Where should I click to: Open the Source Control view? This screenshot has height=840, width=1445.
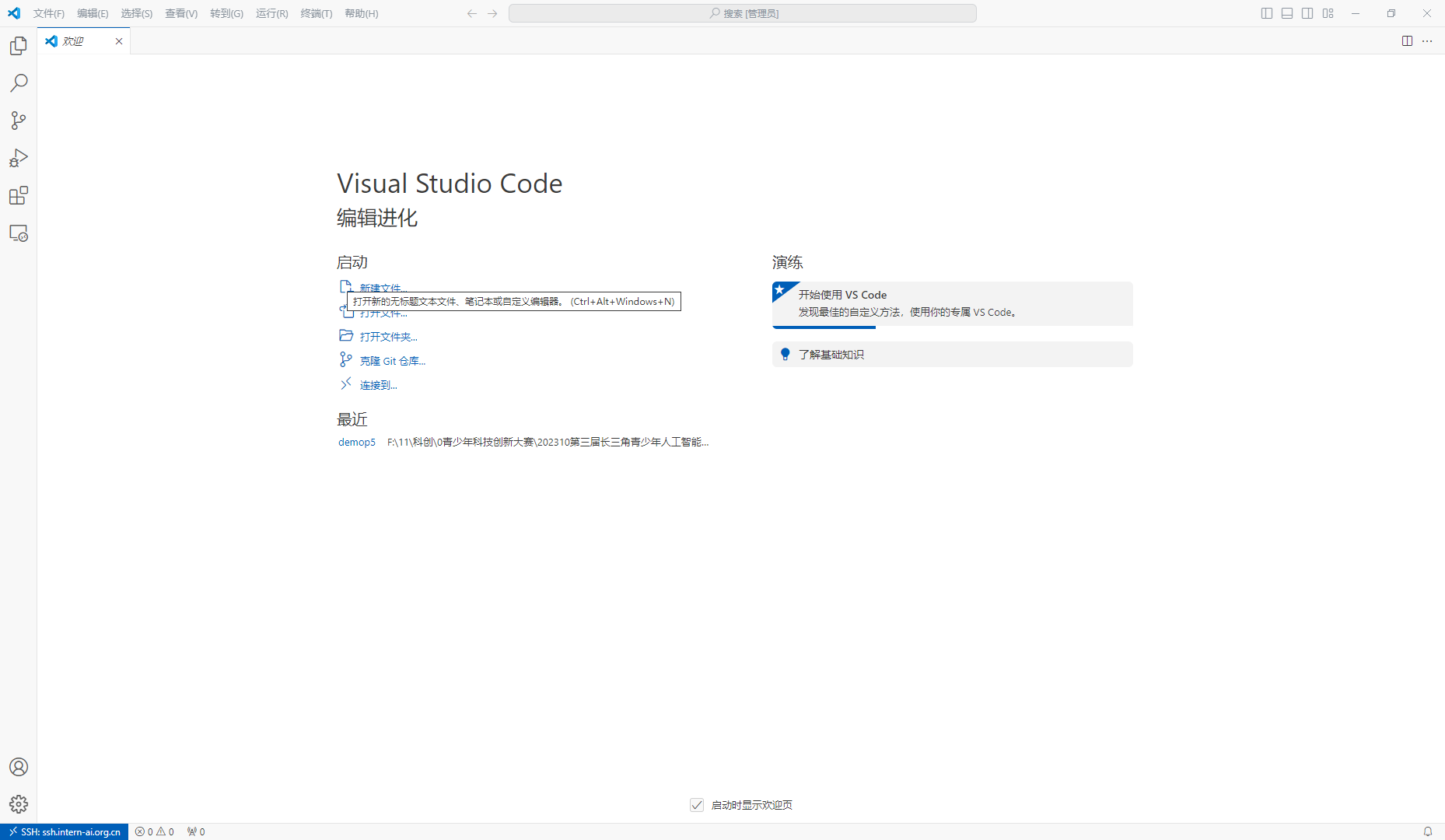(19, 121)
